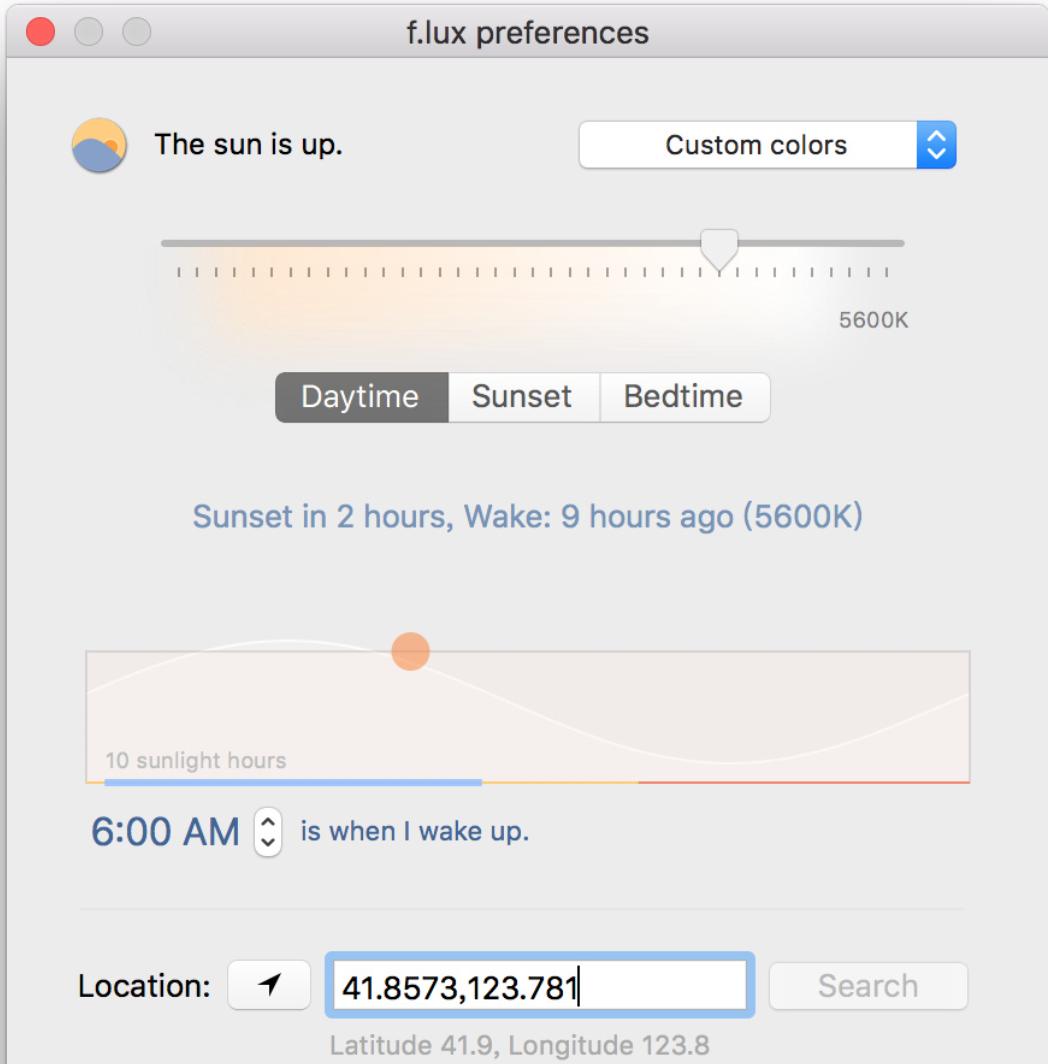1048x1064 pixels.
Task: Switch to the Bedtime segment
Action: click(x=684, y=397)
